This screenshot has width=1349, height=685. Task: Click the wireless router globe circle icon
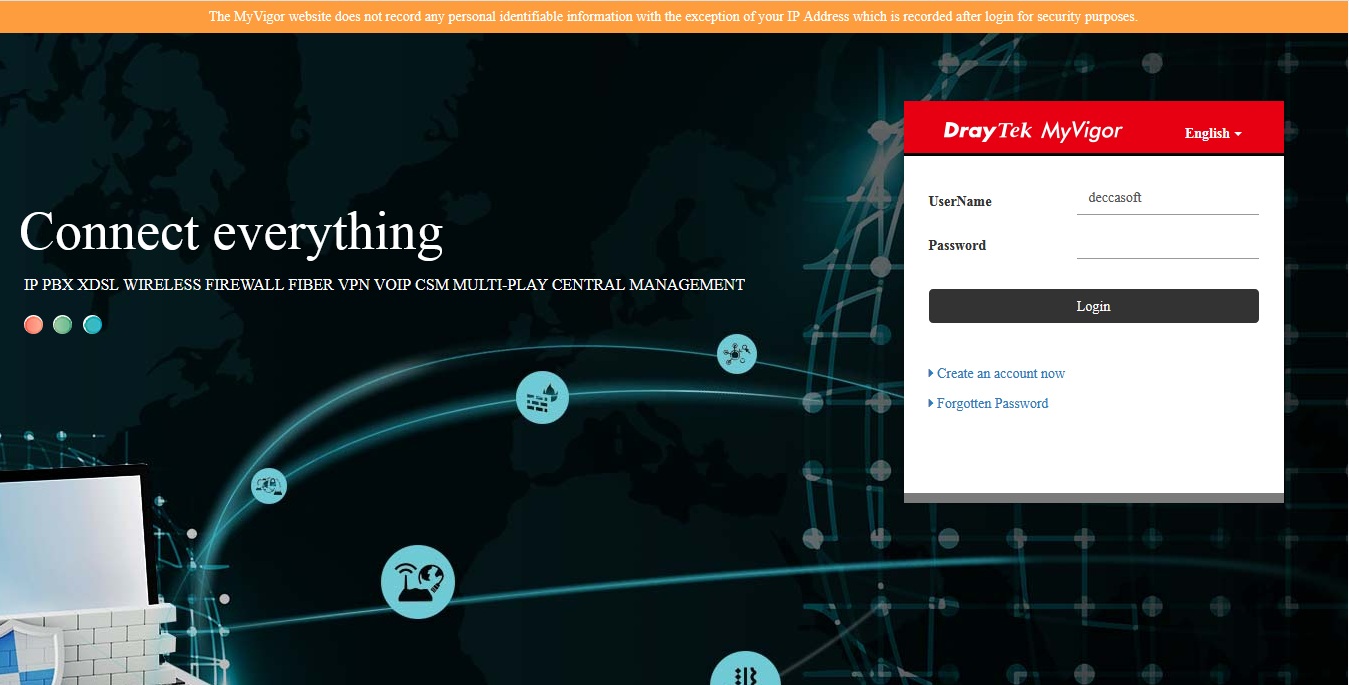tap(418, 581)
